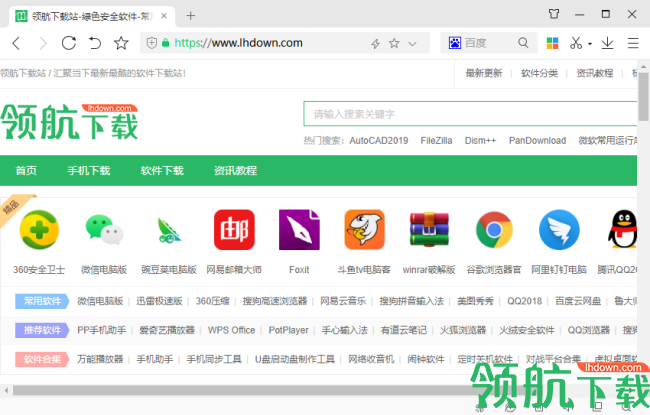The height and width of the screenshot is (415, 650).
Task: Click the 推荐软件 purple category tag
Action: [x=43, y=330]
